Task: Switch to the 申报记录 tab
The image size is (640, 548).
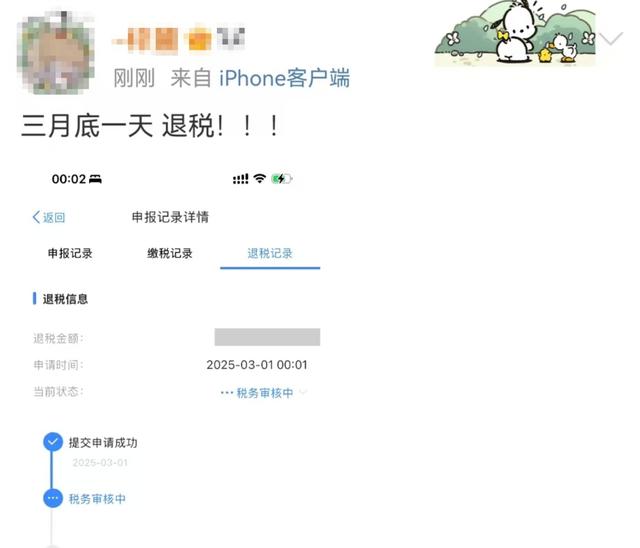Action: click(x=70, y=253)
